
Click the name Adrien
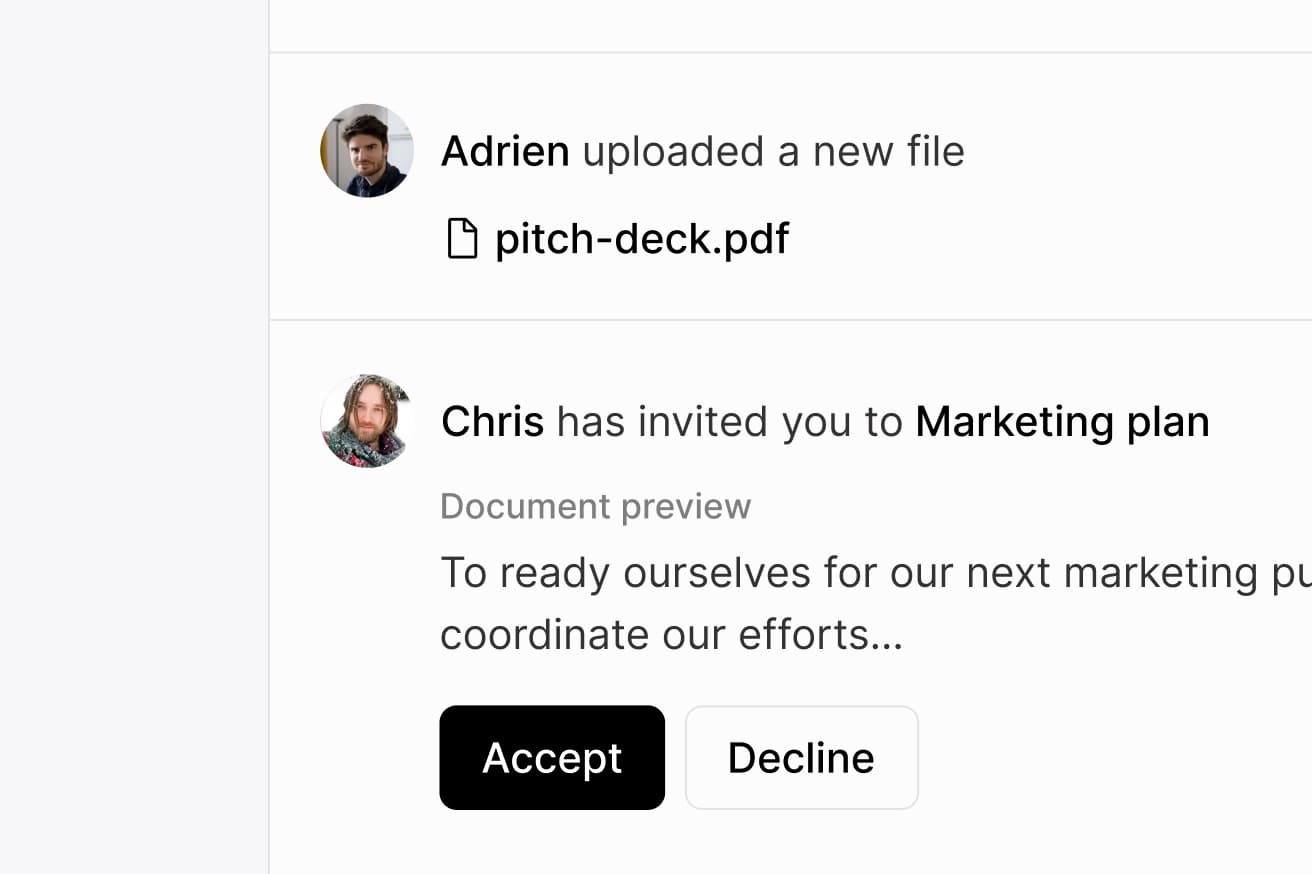[x=505, y=152]
